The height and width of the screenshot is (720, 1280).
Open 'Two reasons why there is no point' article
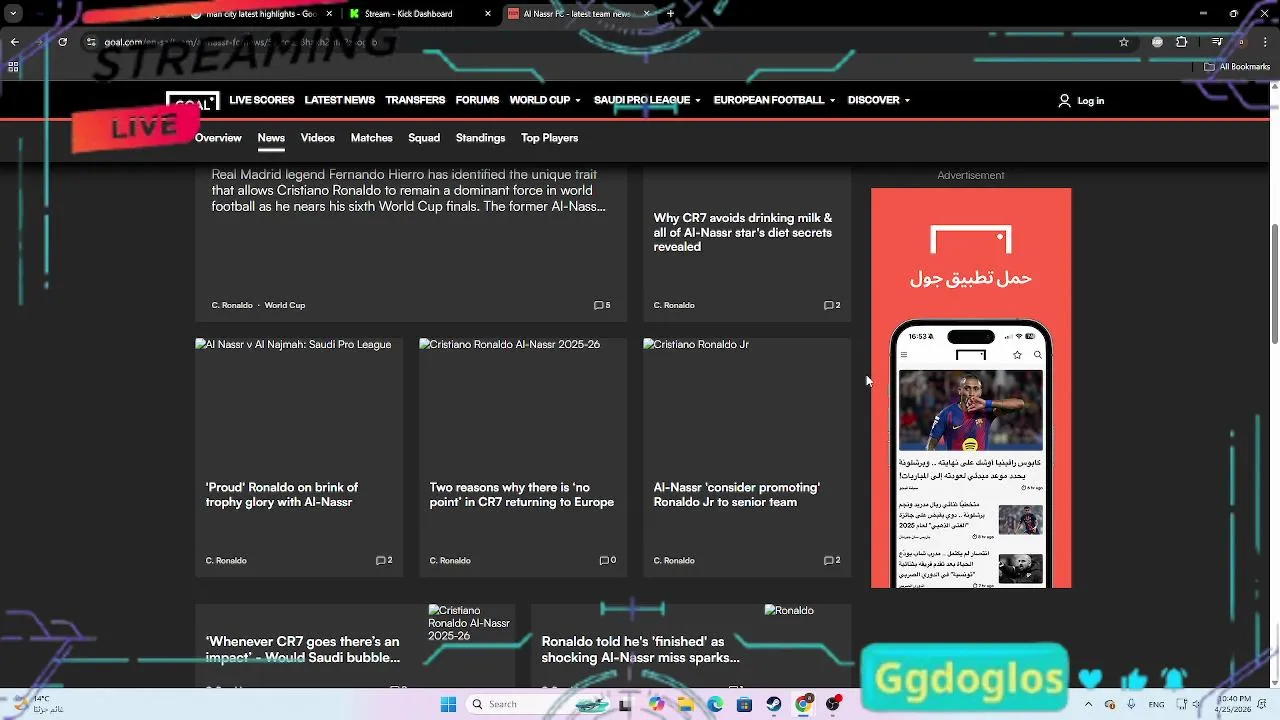click(x=522, y=495)
